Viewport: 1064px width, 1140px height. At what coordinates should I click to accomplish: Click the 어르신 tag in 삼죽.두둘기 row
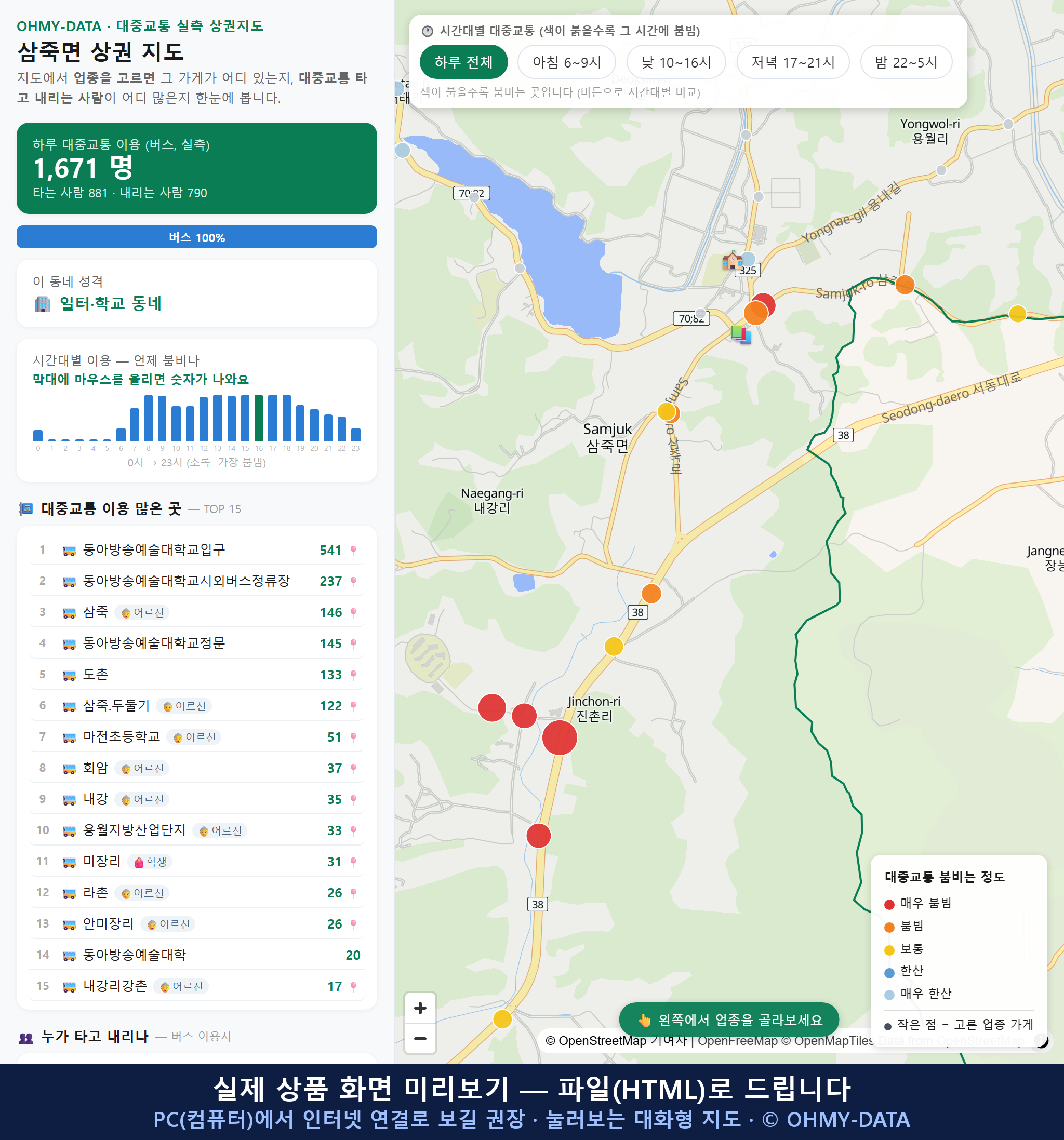pos(184,706)
